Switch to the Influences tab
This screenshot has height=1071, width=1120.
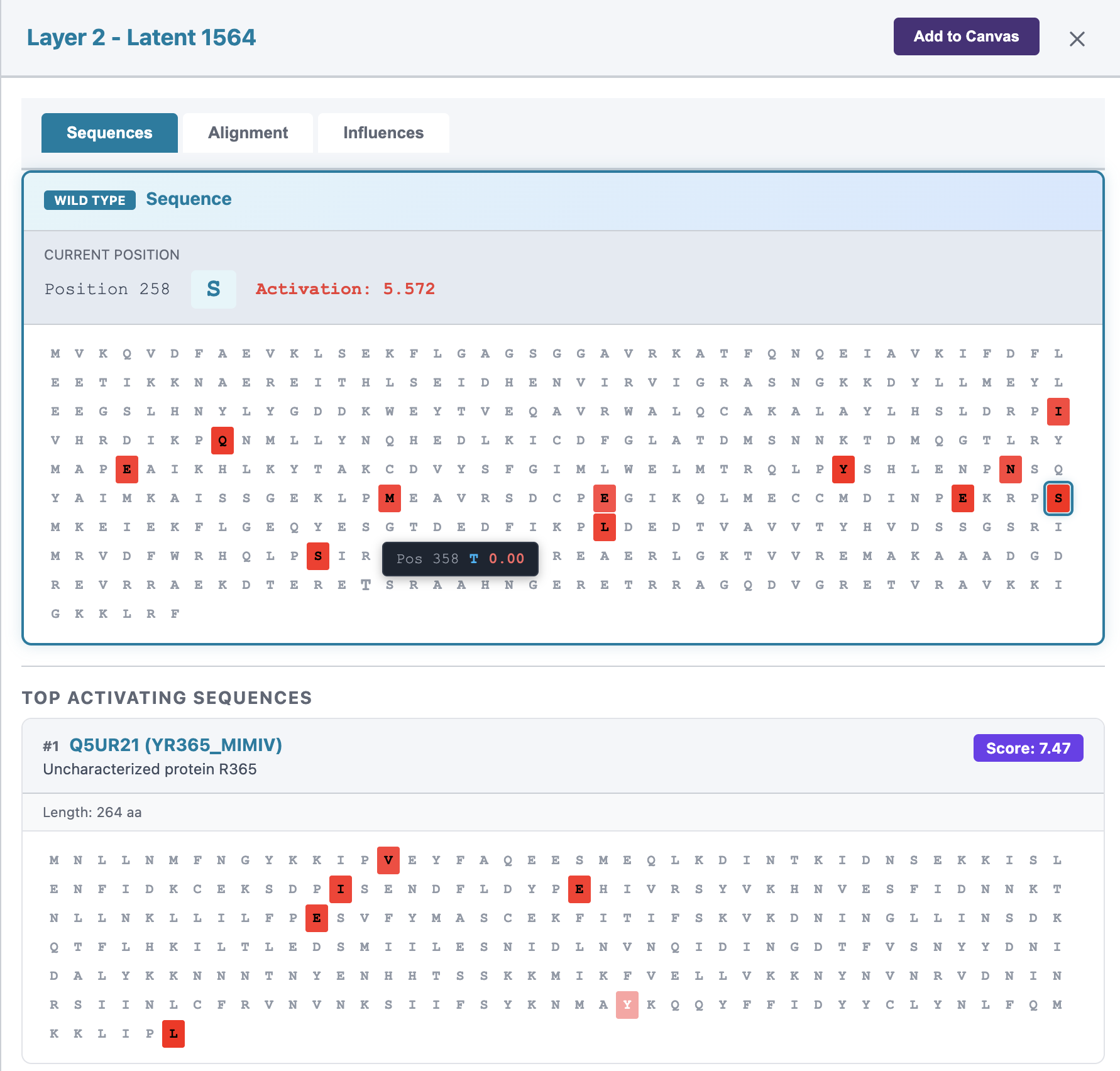(383, 133)
